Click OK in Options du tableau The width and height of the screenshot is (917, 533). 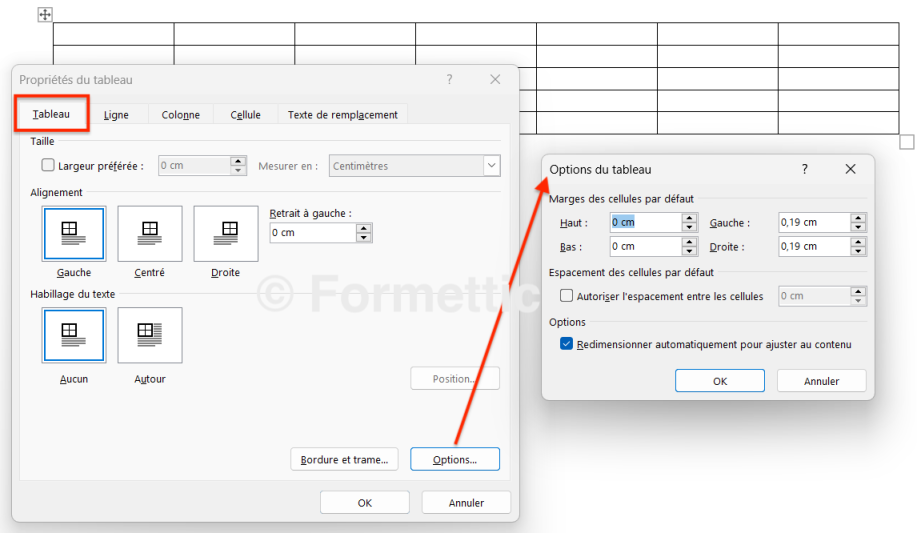coord(719,381)
